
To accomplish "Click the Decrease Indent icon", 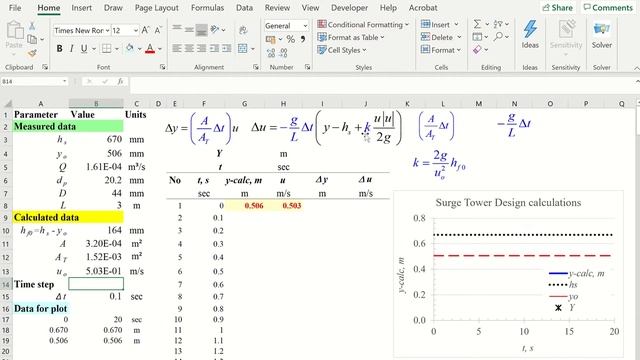I will click(x=214, y=49).
